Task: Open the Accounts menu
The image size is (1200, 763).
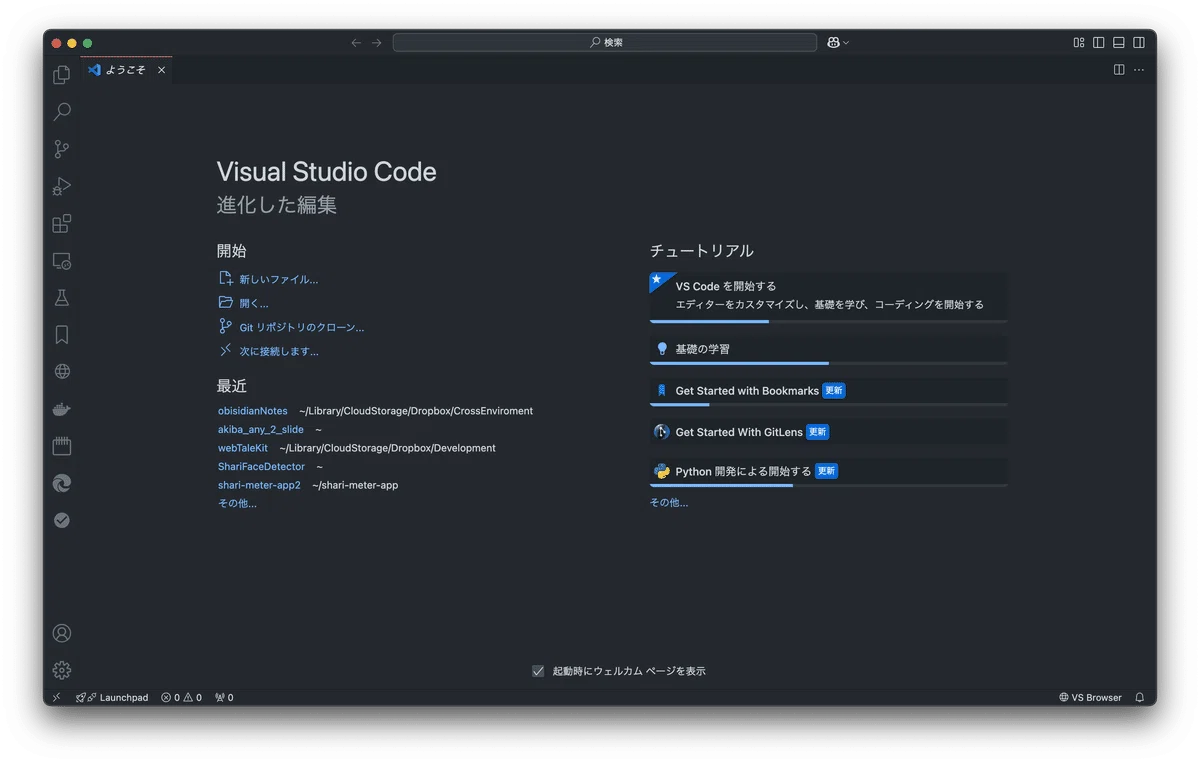Action: 62,633
